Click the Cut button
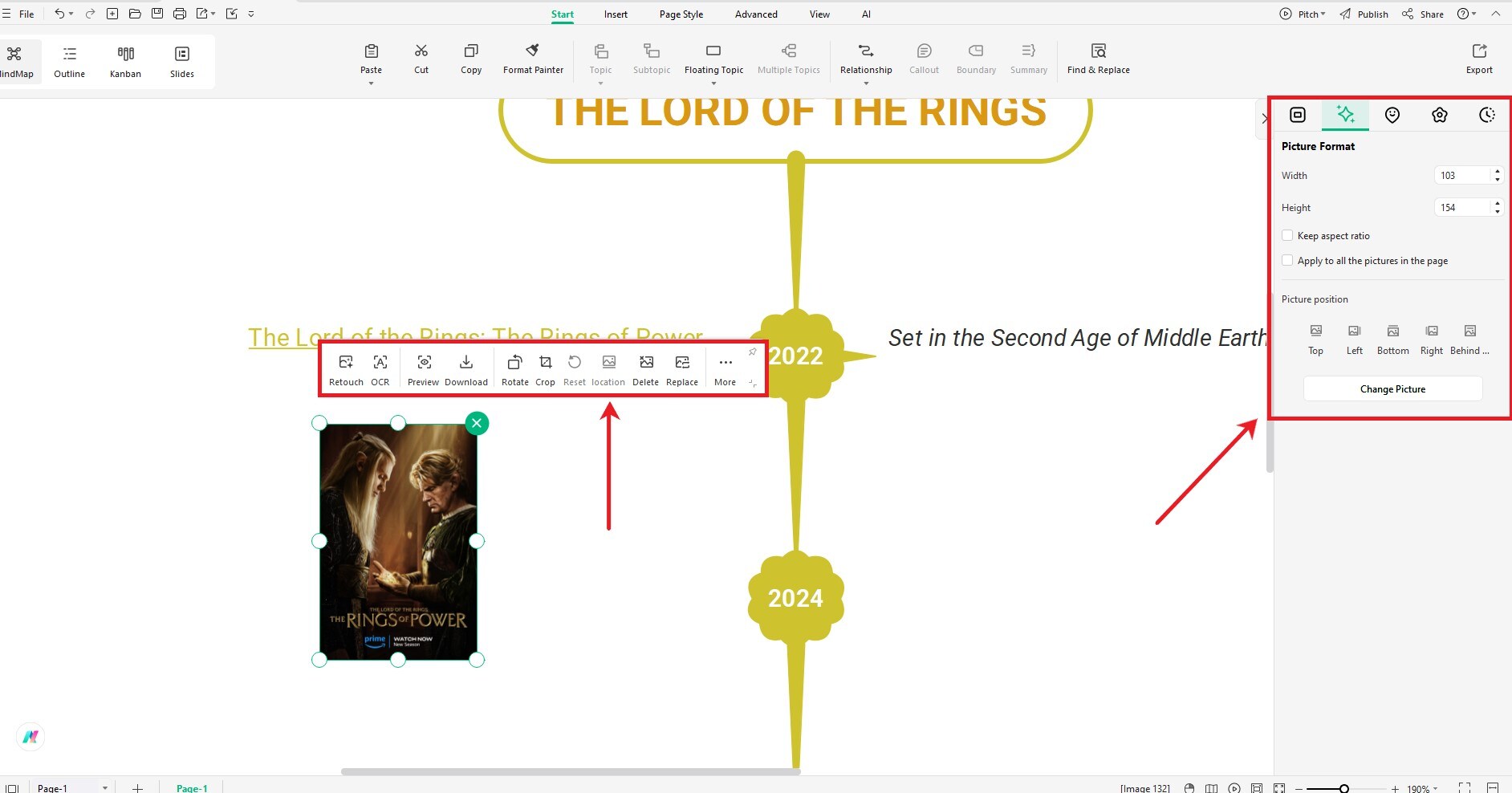 coord(421,59)
